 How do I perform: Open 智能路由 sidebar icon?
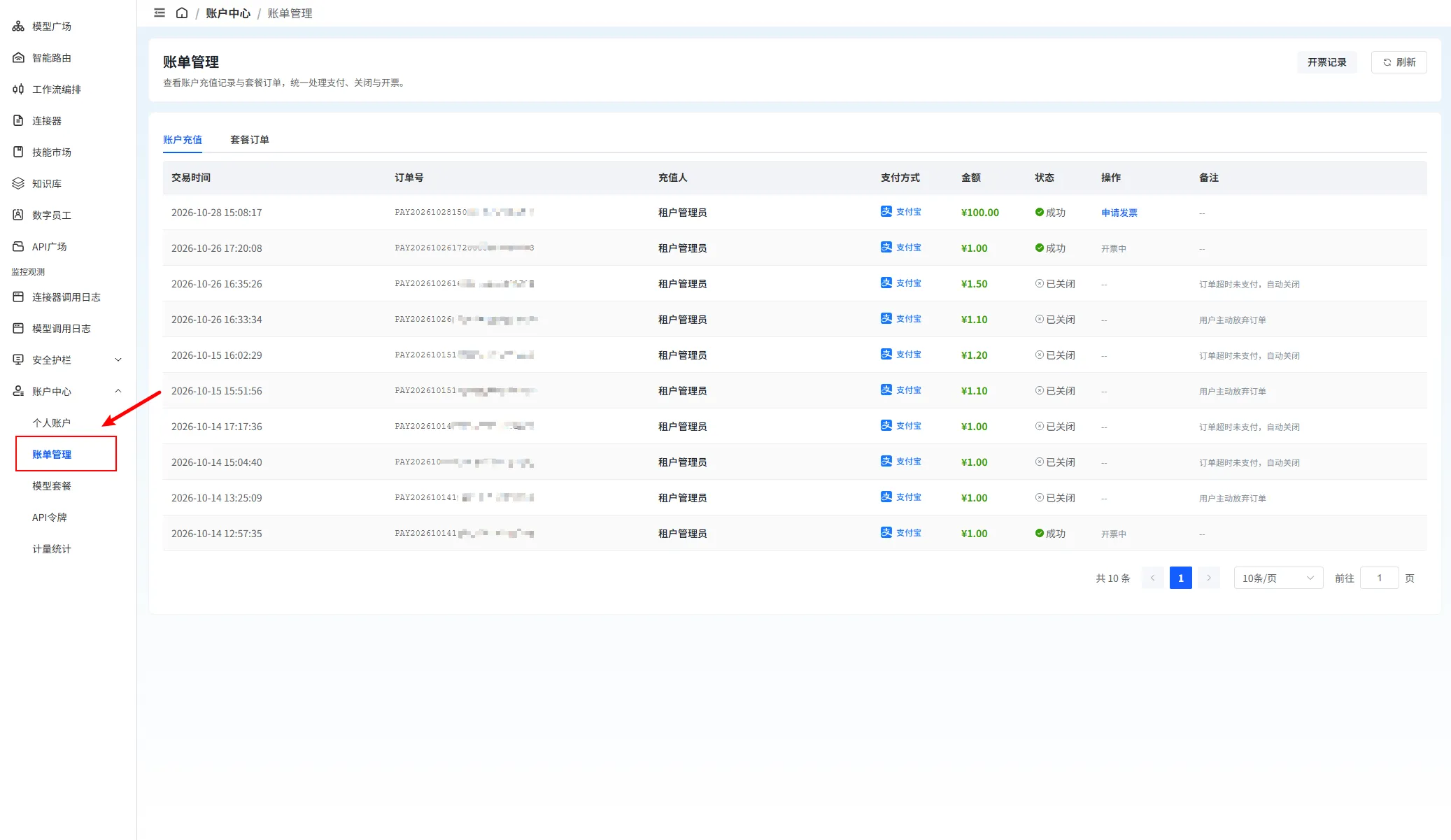[18, 57]
